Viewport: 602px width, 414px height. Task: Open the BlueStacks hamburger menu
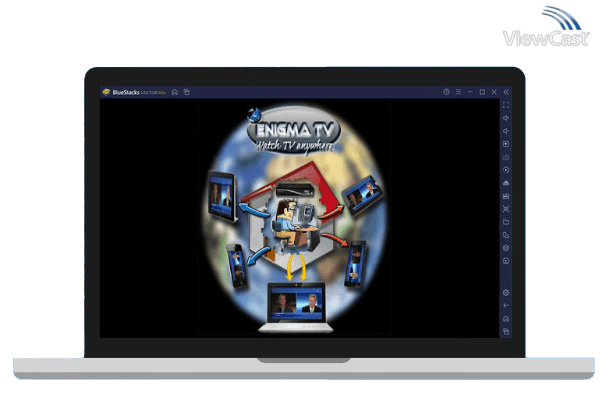point(458,92)
